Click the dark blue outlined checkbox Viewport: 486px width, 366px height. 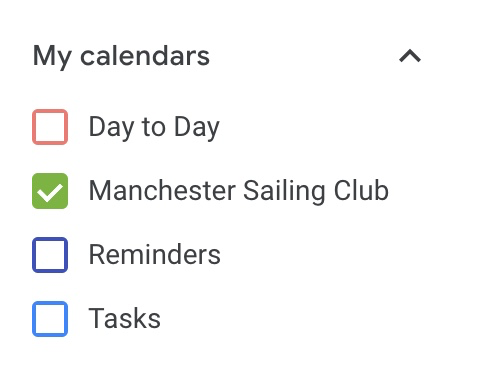pos(50,255)
